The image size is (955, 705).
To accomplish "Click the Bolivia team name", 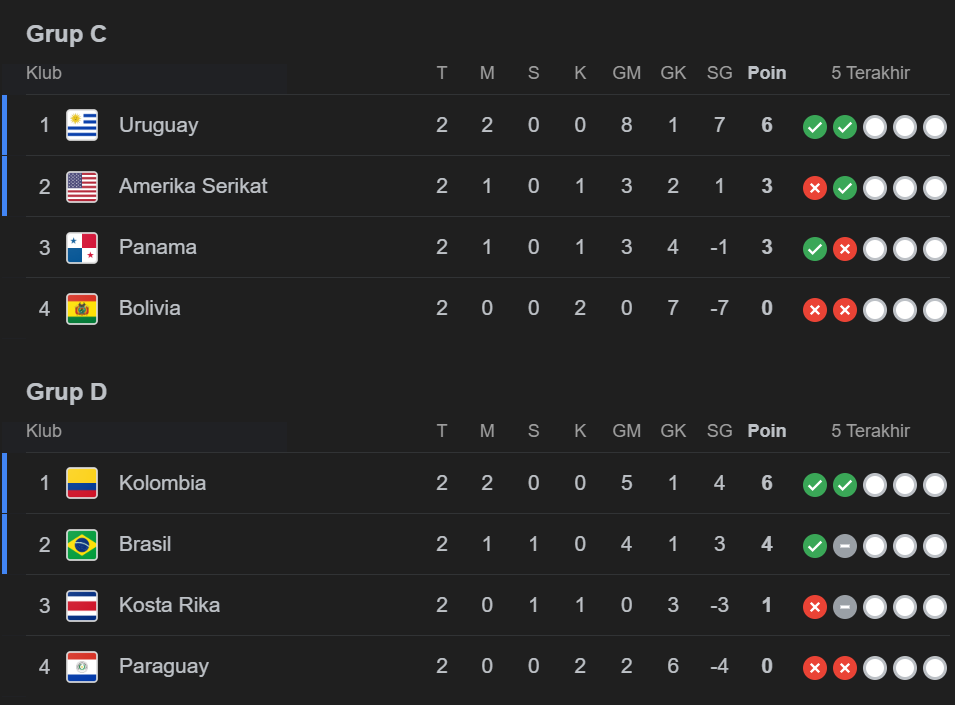I will pyautogui.click(x=149, y=308).
